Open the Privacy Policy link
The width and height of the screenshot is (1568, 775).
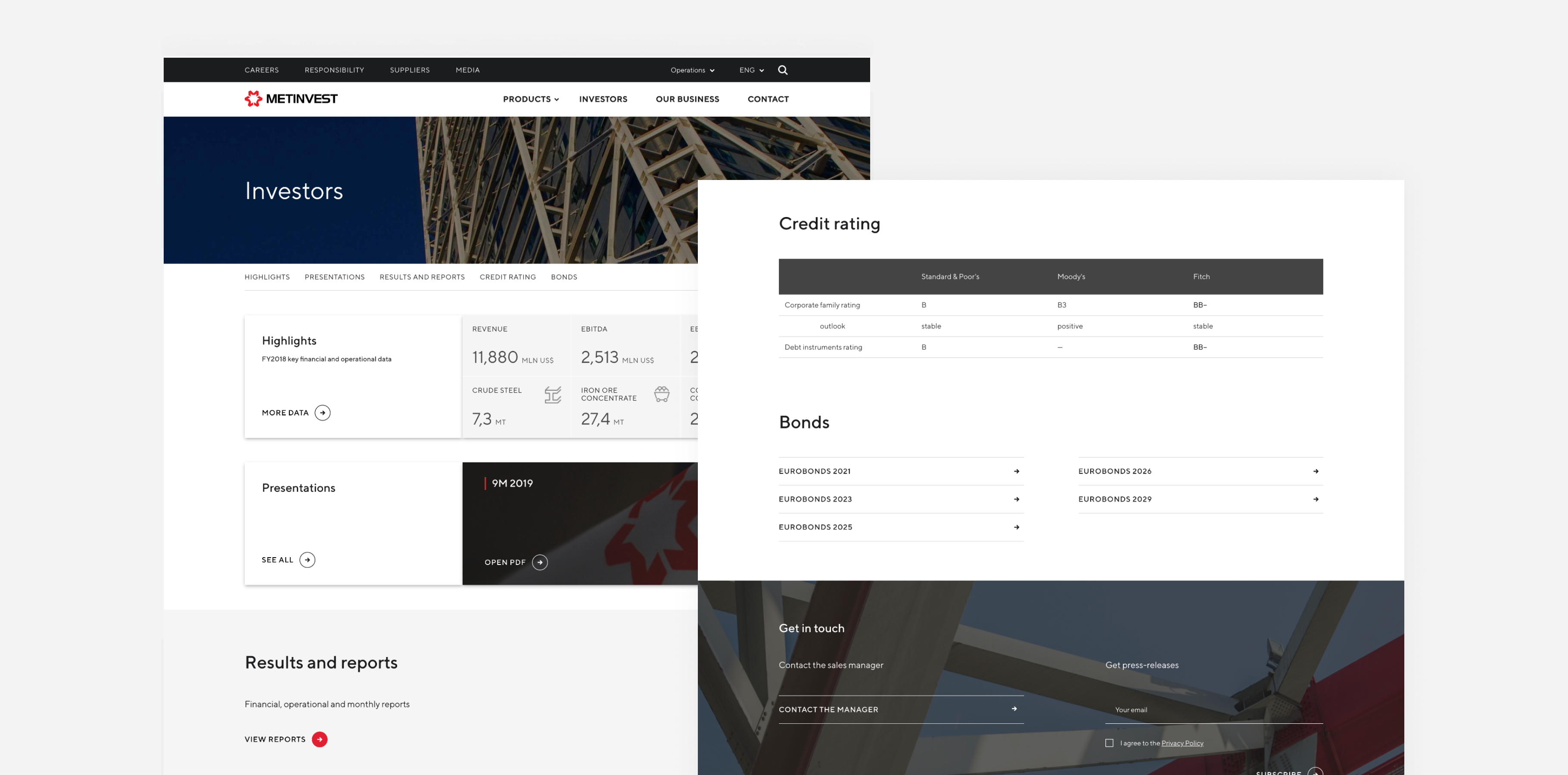coord(1182,744)
